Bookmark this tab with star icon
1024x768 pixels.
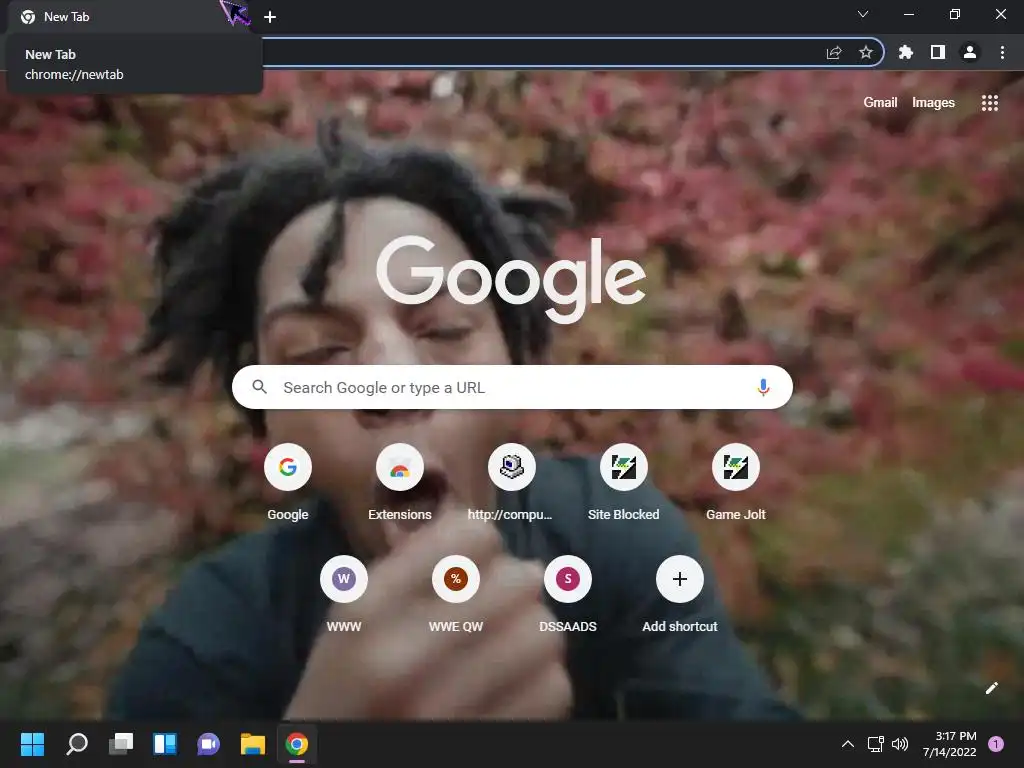click(865, 53)
